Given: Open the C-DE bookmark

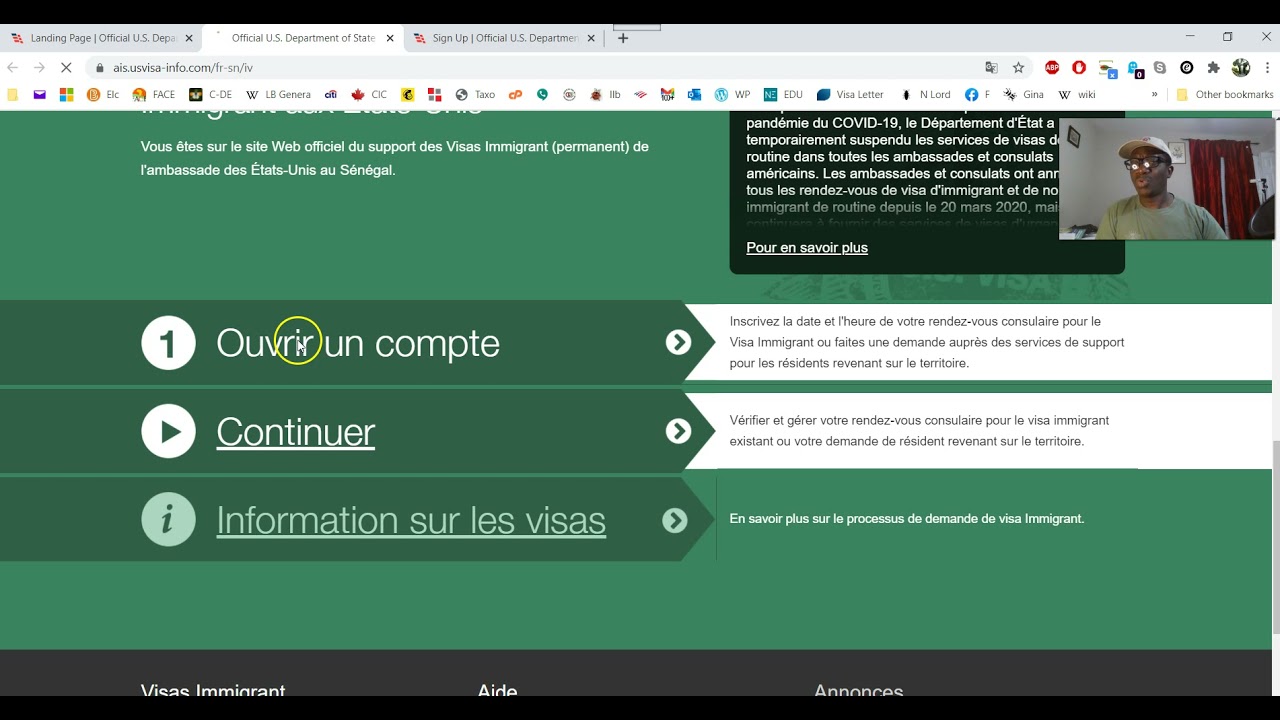Looking at the screenshot, I should tap(211, 95).
